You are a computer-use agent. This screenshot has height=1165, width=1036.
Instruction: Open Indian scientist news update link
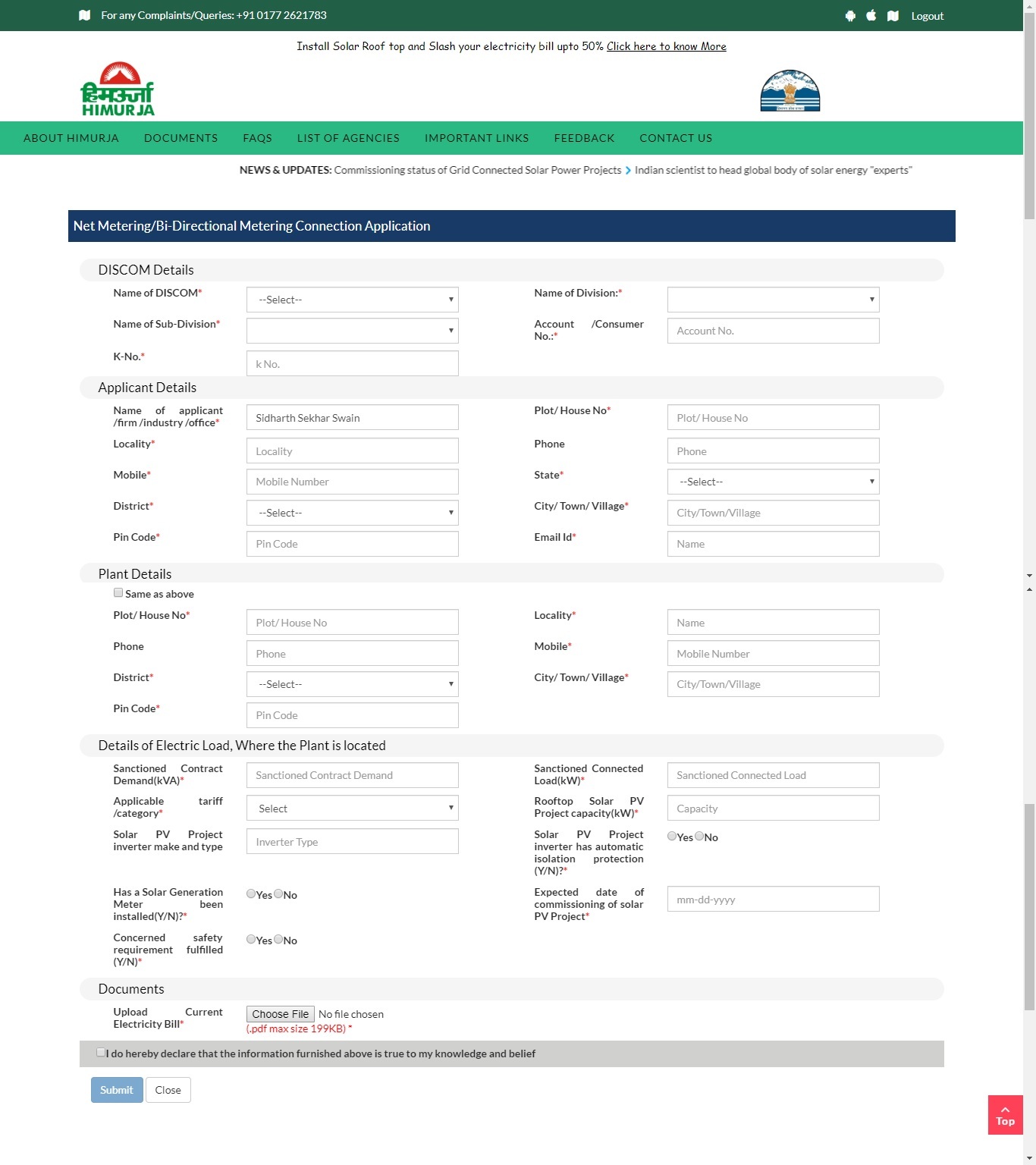coord(774,170)
